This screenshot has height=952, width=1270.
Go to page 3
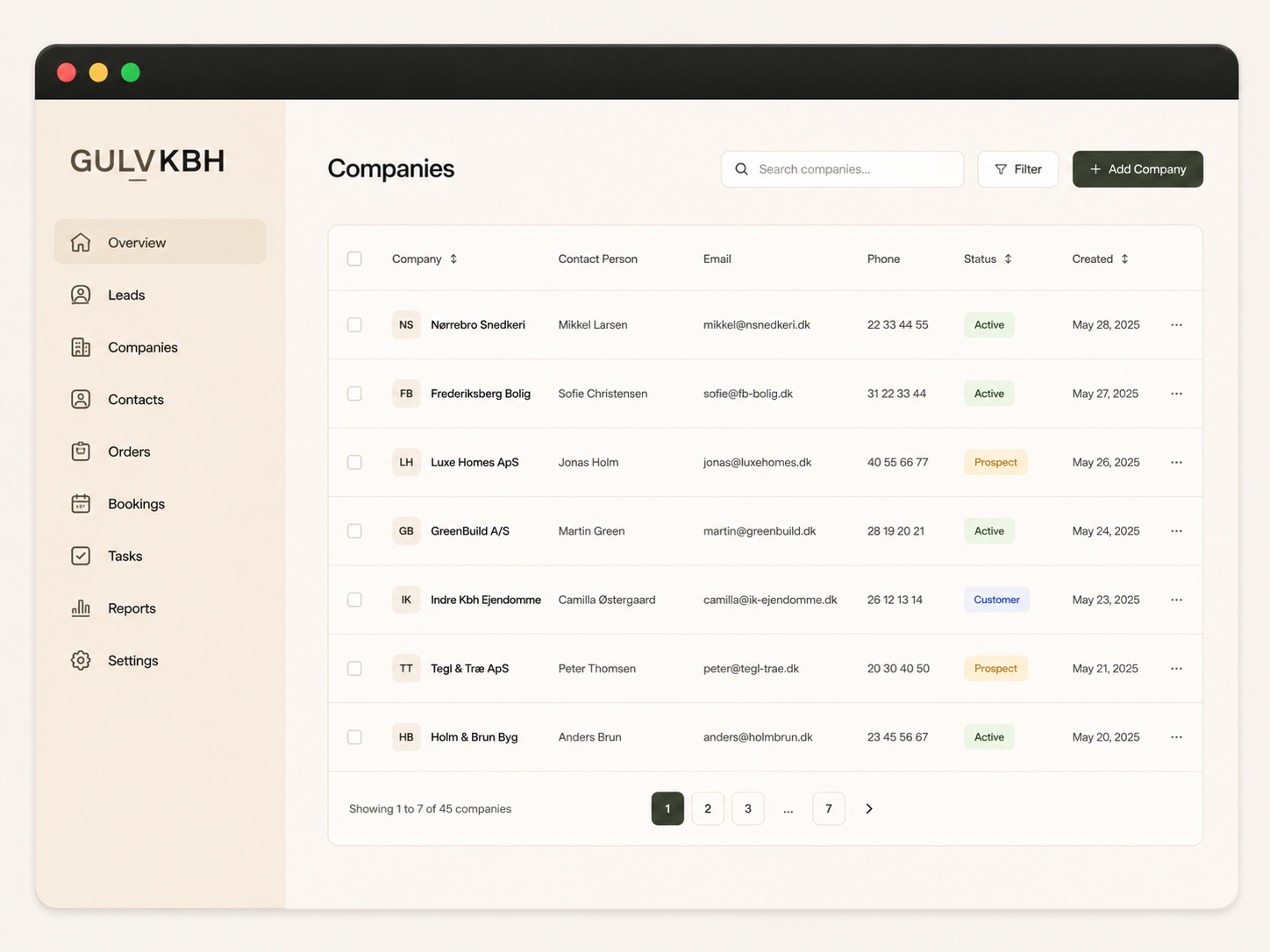click(748, 808)
